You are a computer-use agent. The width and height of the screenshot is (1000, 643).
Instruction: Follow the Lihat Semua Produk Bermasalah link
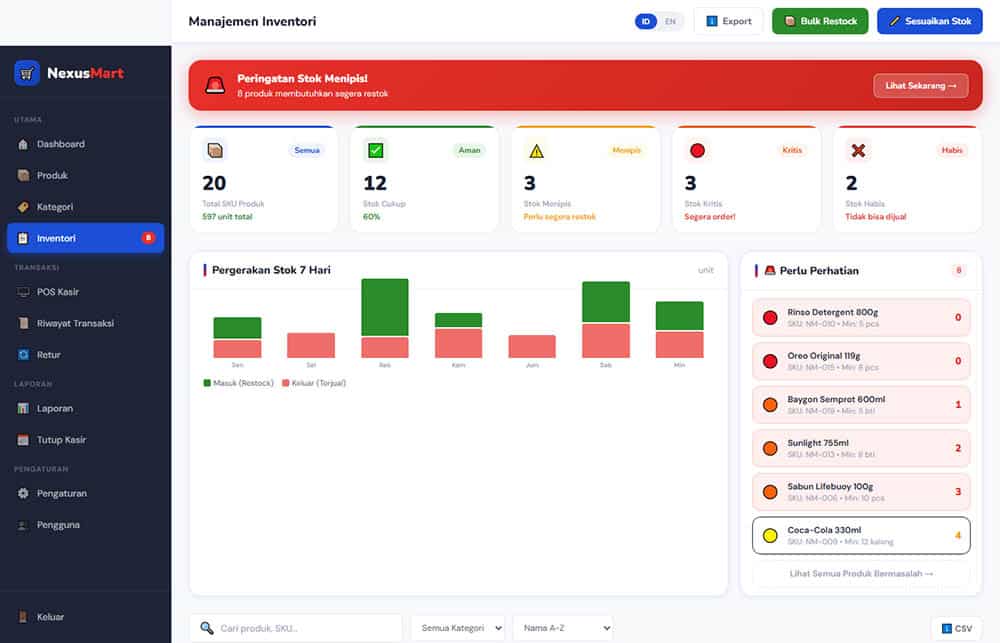(861, 573)
